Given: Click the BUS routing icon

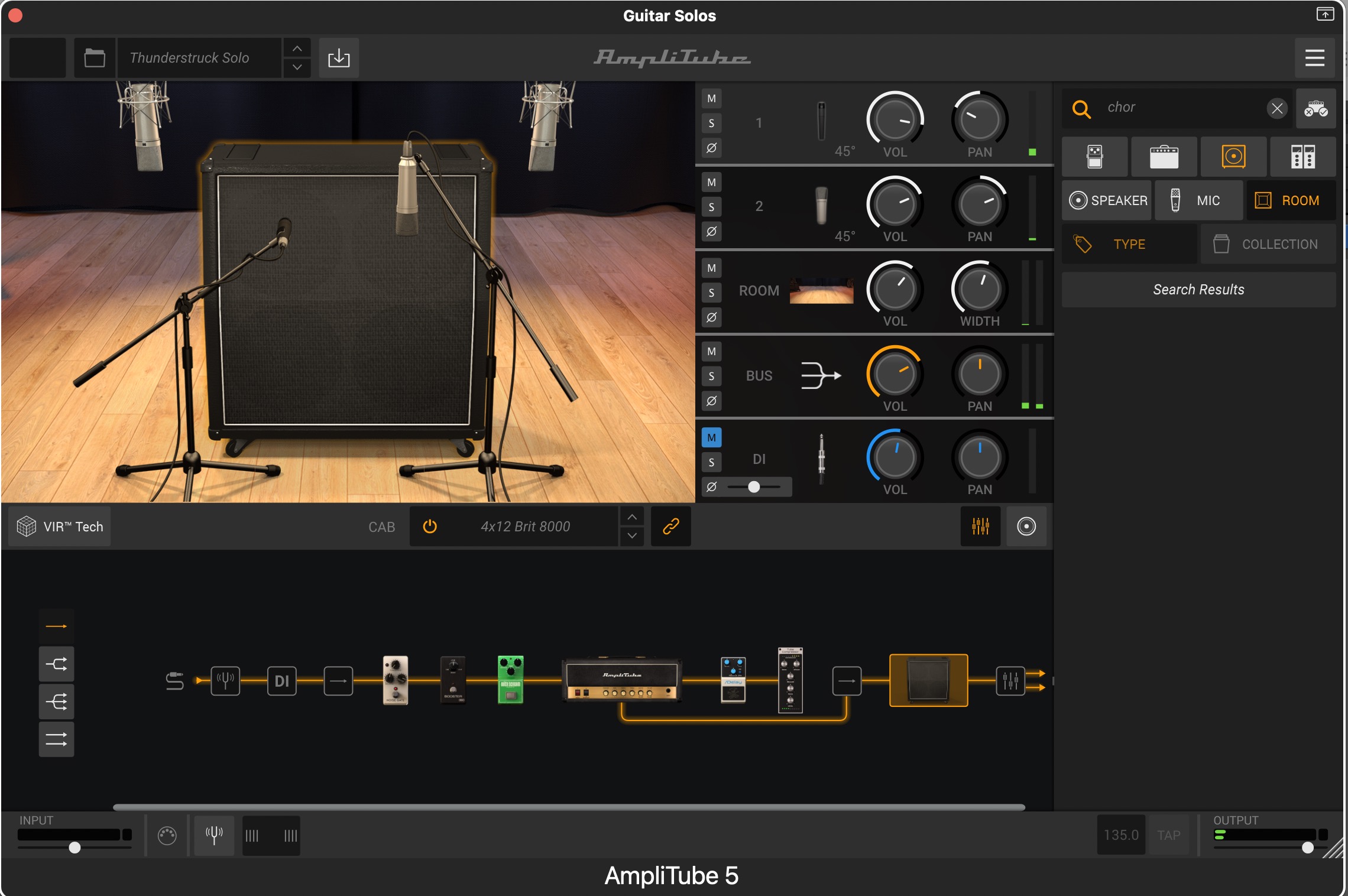Looking at the screenshot, I should point(821,375).
